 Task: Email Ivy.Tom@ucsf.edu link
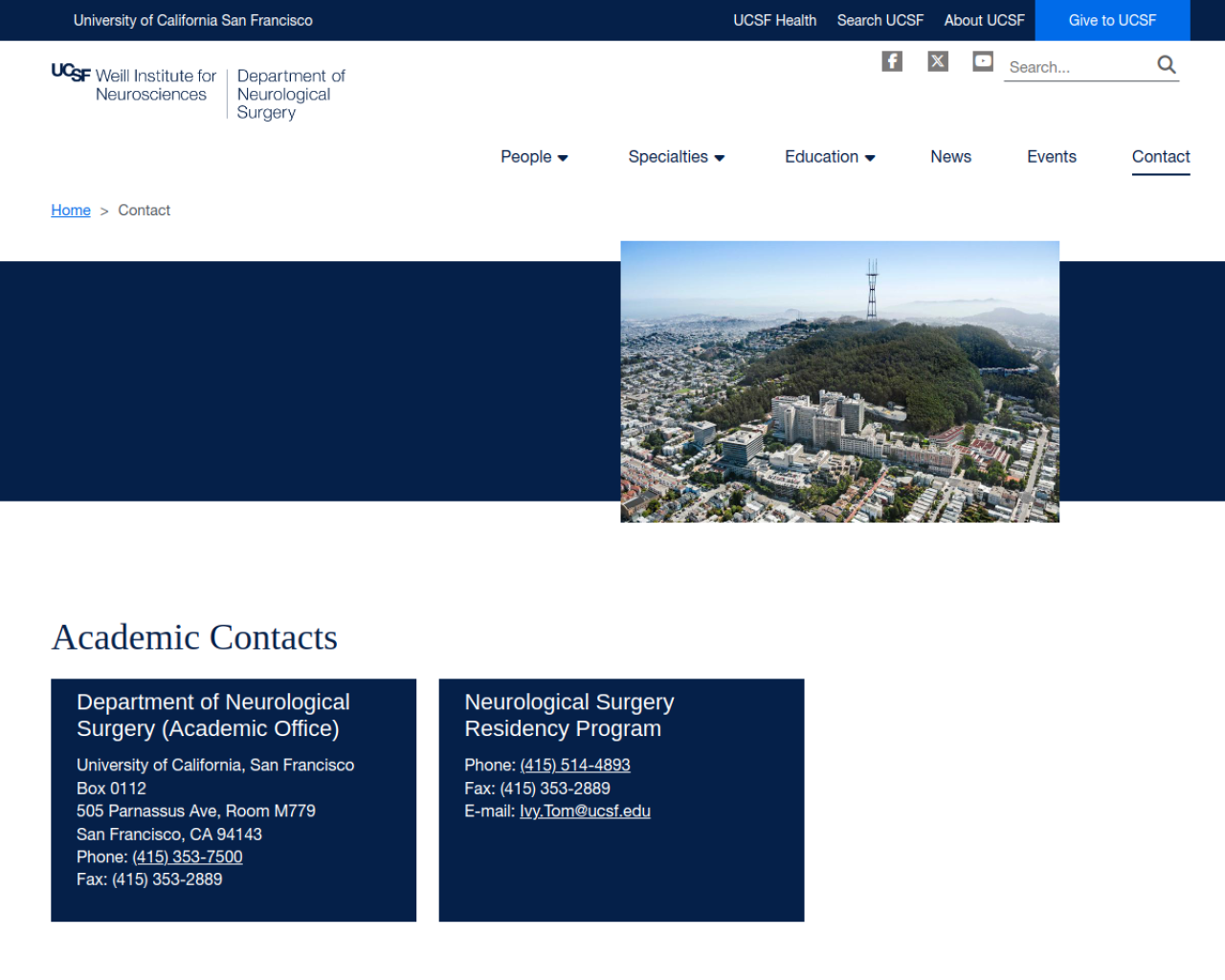[x=585, y=811]
